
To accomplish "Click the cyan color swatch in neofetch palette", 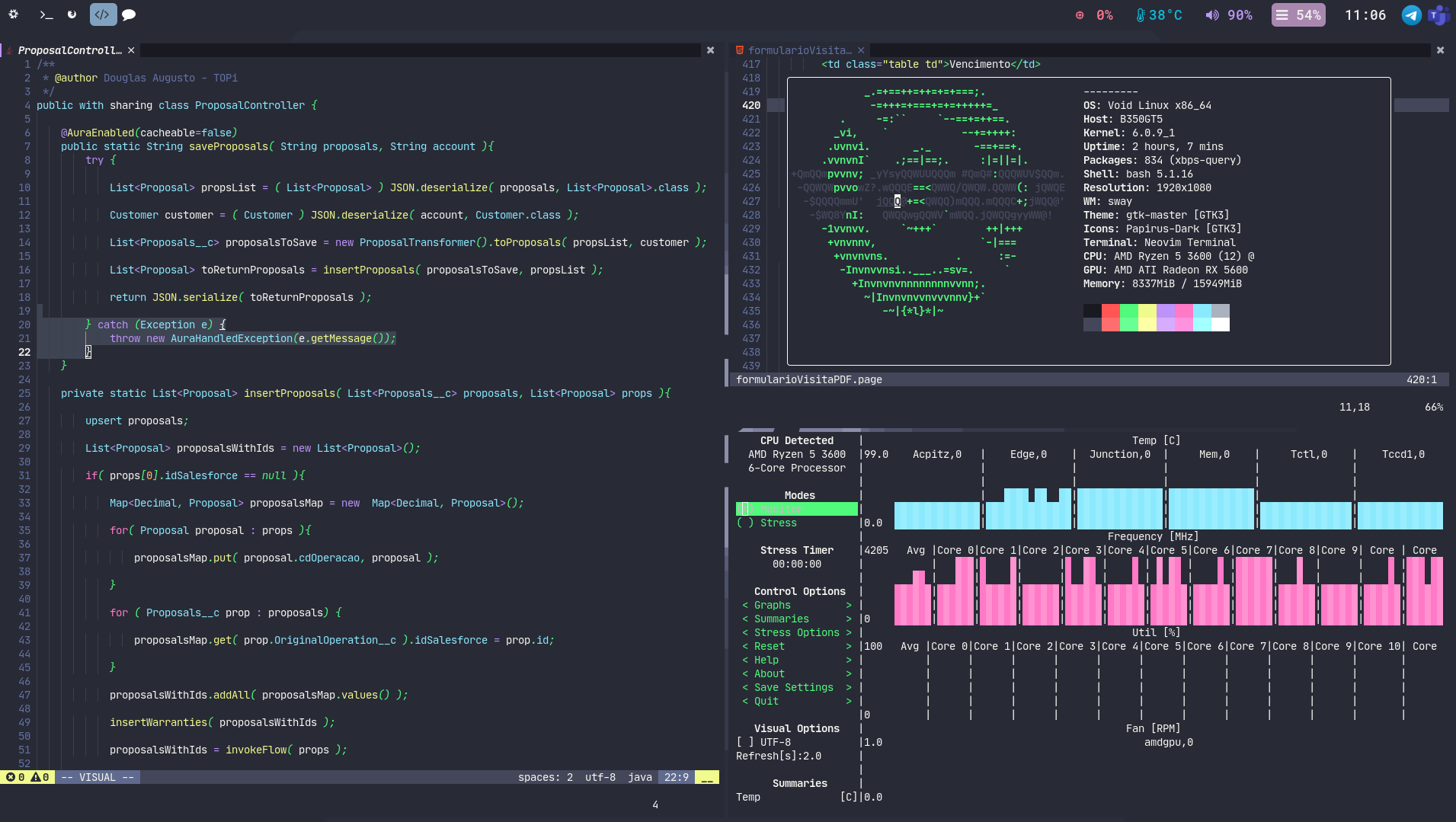I will click(x=1202, y=311).
